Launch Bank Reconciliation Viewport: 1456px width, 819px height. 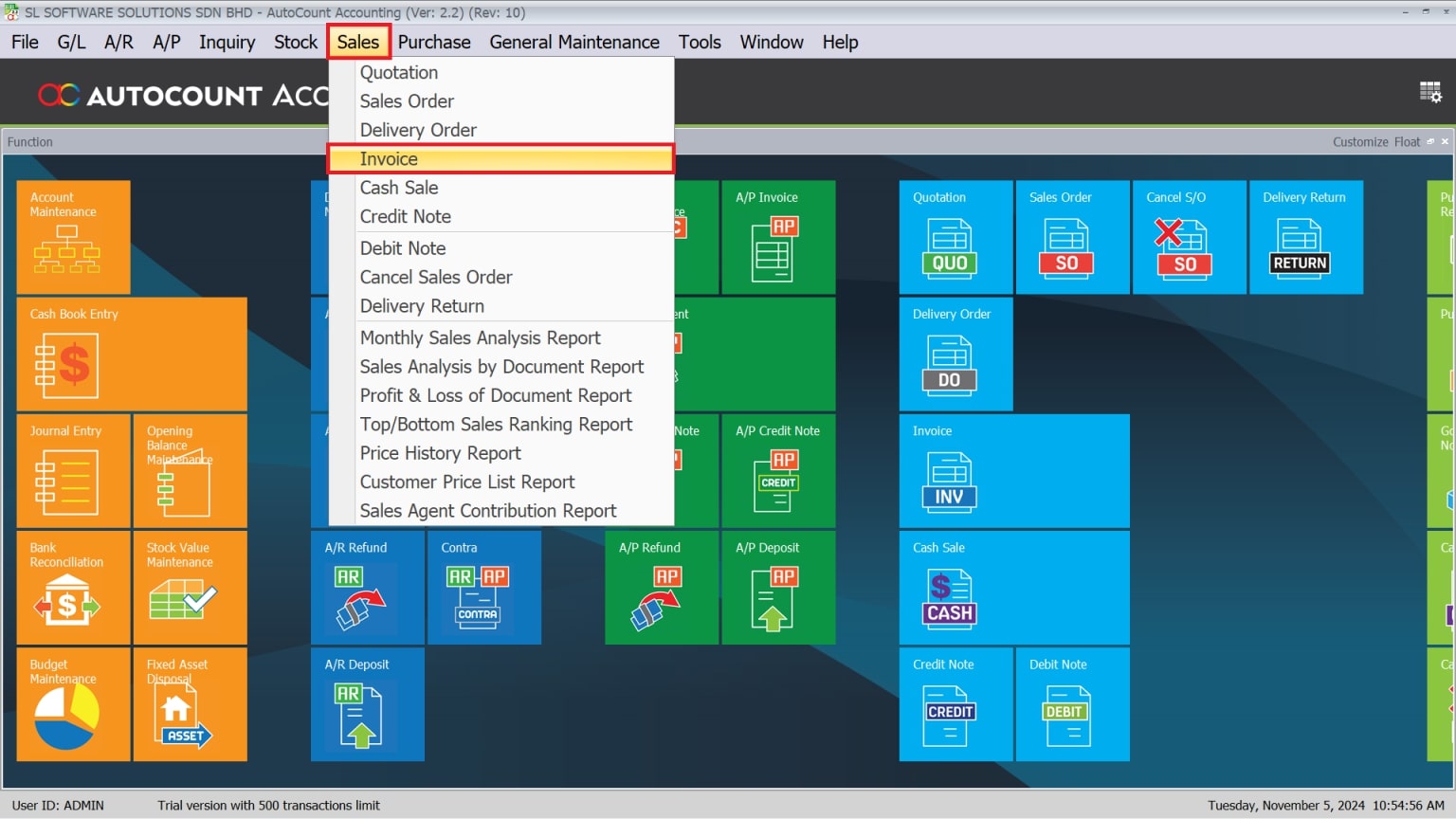tap(73, 588)
